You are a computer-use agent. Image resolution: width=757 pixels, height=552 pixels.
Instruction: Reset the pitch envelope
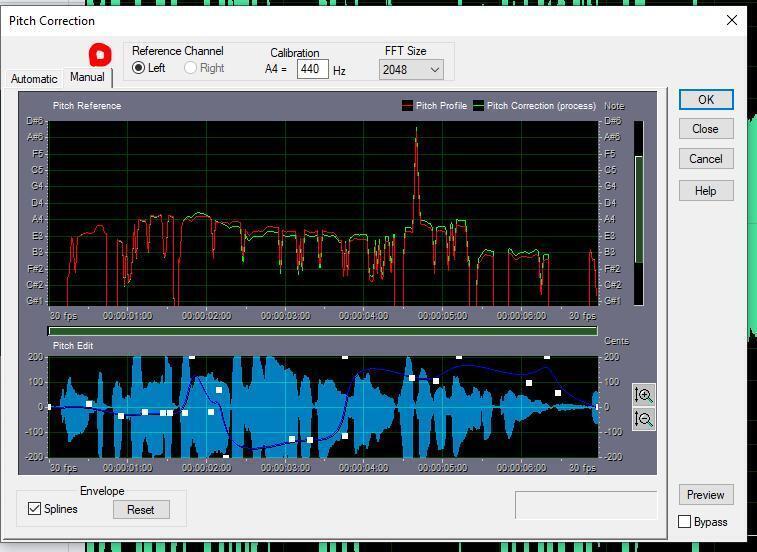click(141, 510)
